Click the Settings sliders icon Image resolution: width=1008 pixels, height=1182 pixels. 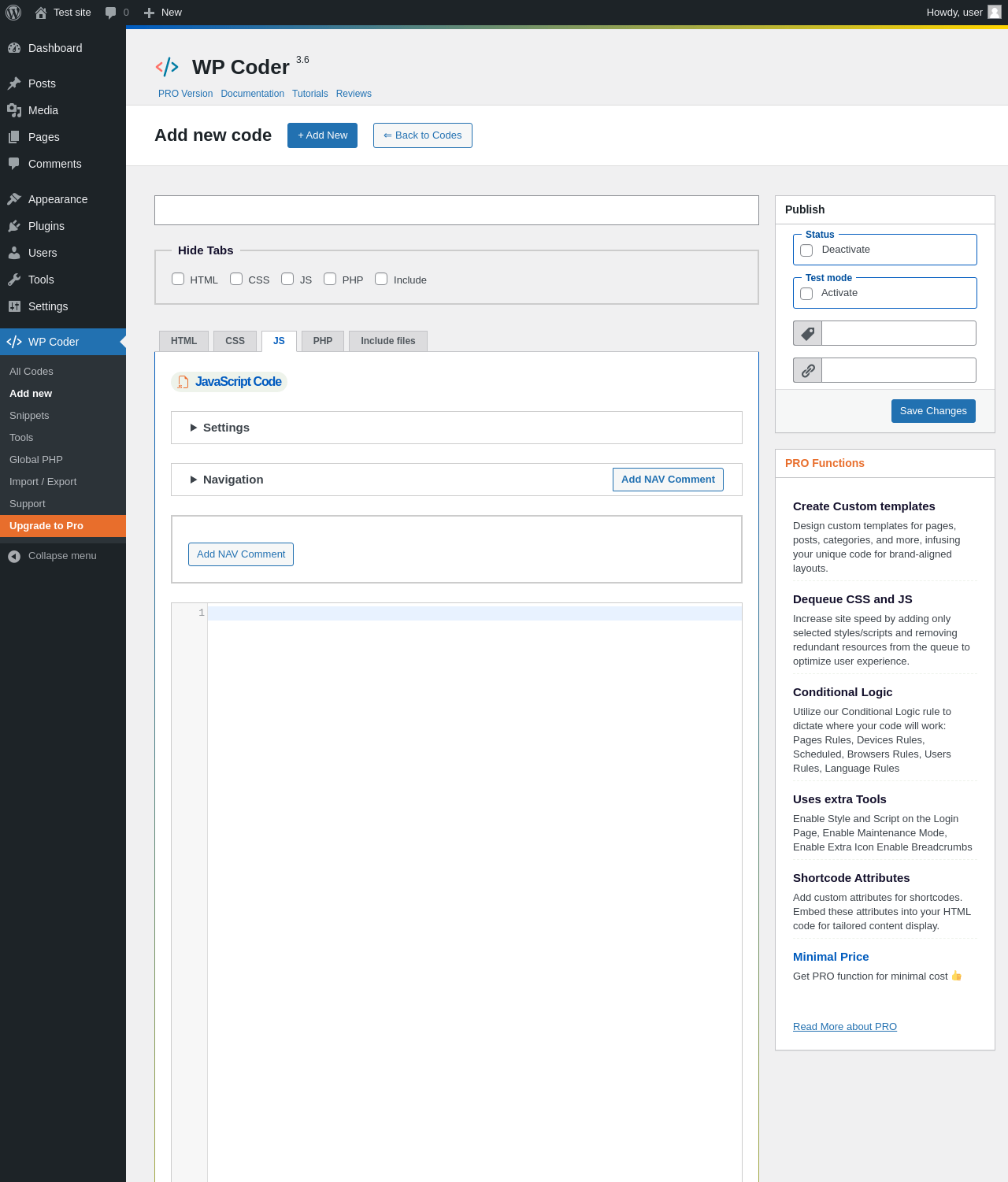click(x=14, y=306)
